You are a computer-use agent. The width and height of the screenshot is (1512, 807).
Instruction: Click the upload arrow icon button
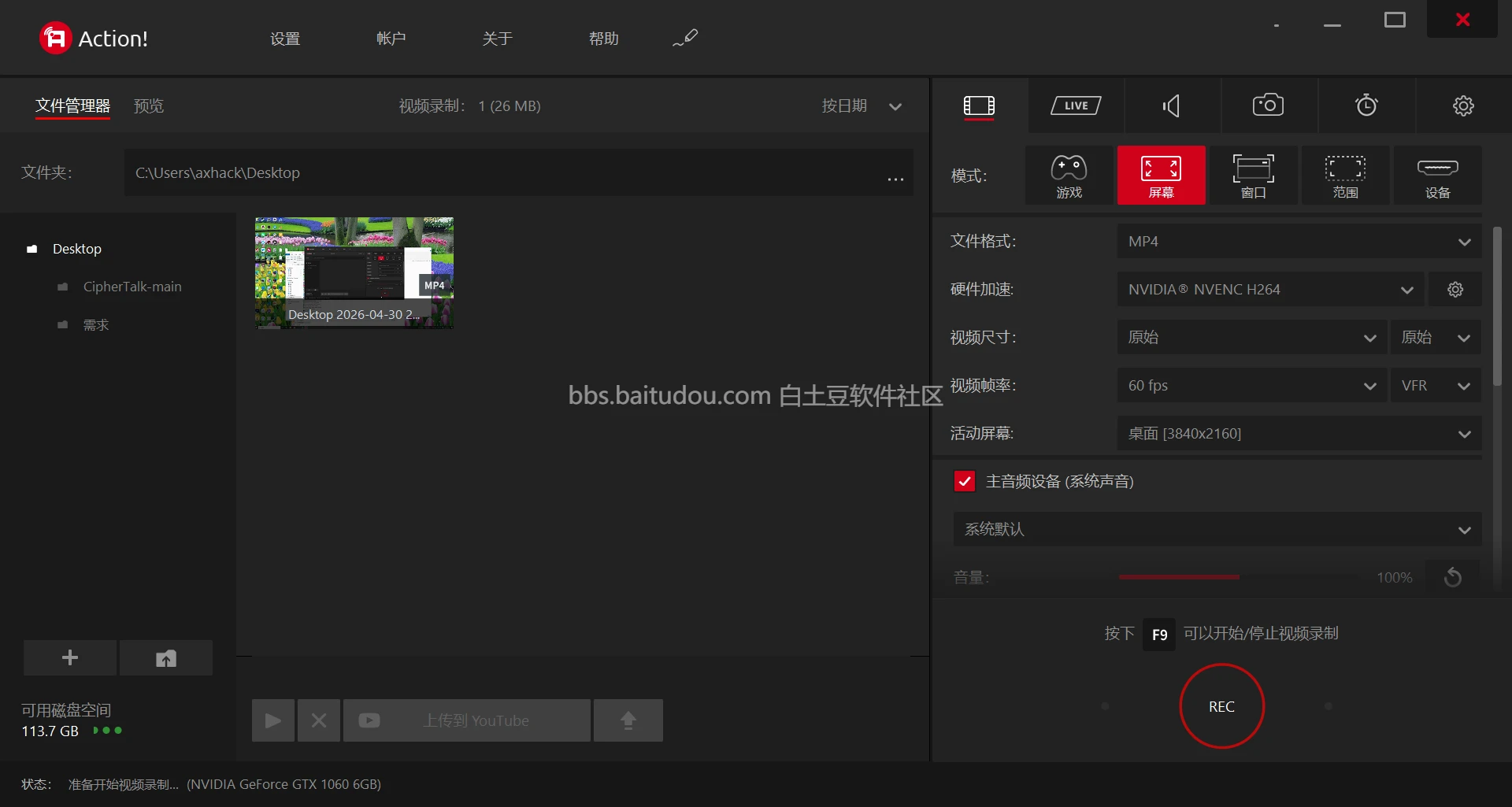(628, 720)
